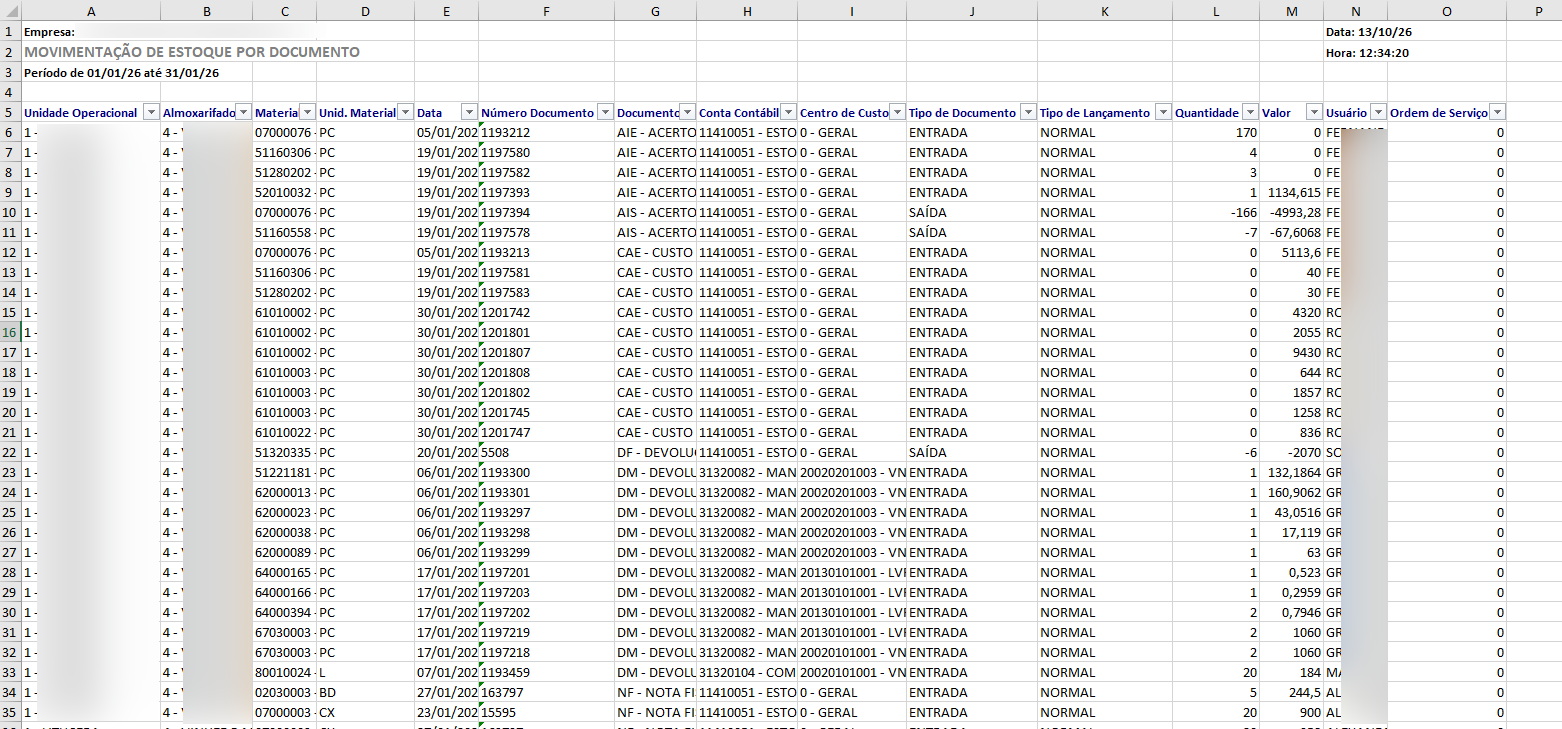Expand the Centro de Custo filter
Image resolution: width=1562 pixels, height=729 pixels.
898,113
